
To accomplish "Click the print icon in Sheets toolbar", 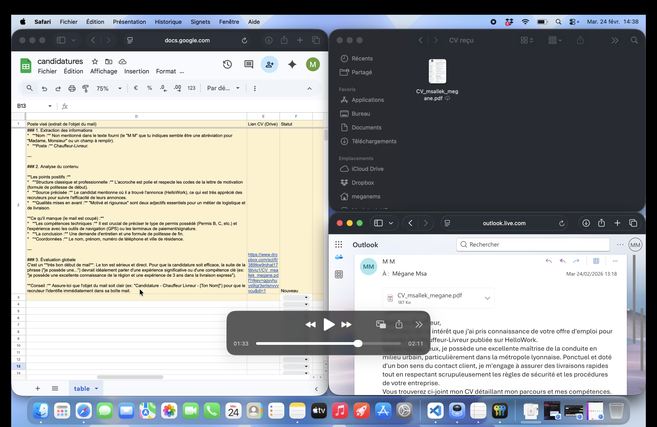I will point(72,88).
